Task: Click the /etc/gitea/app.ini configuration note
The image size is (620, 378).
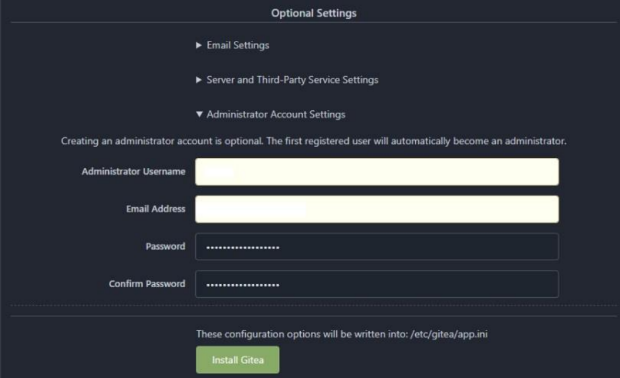Action: pyautogui.click(x=342, y=334)
